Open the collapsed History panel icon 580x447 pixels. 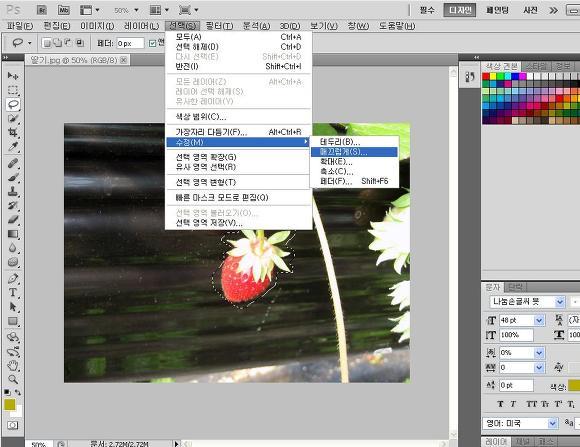tap(470, 77)
